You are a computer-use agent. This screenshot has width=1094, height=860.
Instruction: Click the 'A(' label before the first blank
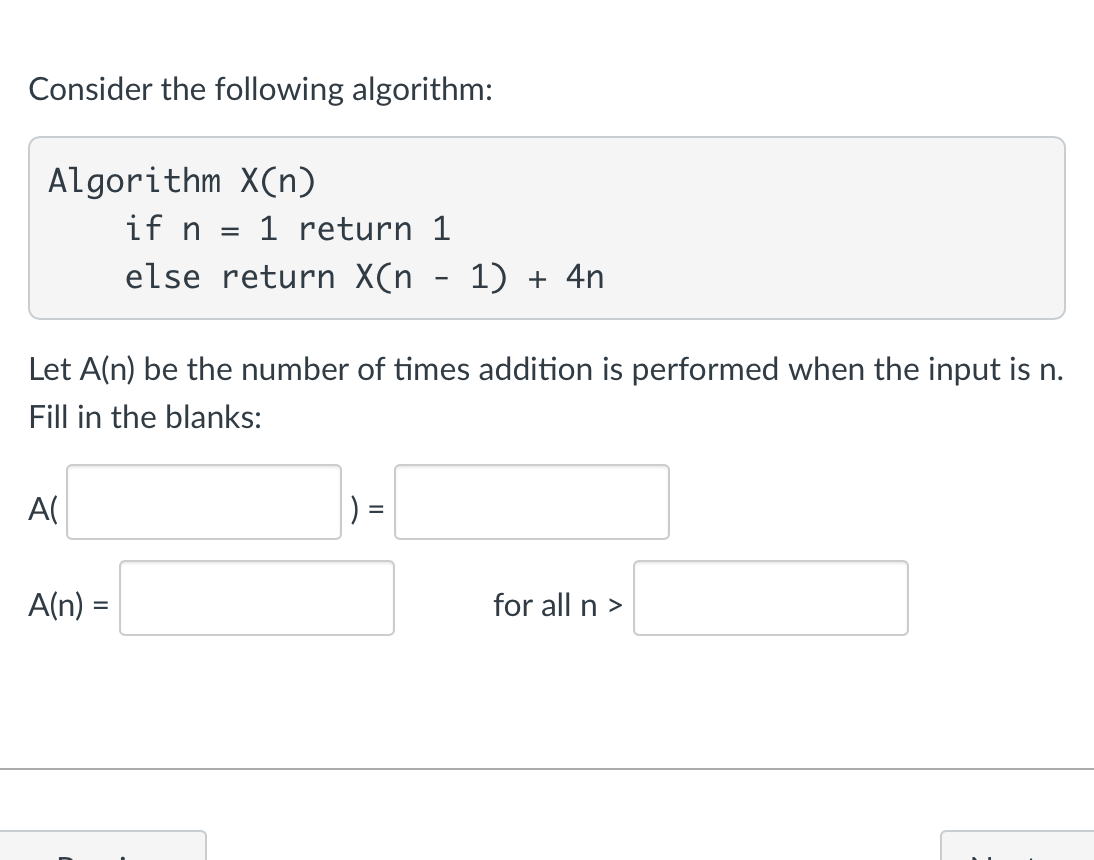click(41, 508)
